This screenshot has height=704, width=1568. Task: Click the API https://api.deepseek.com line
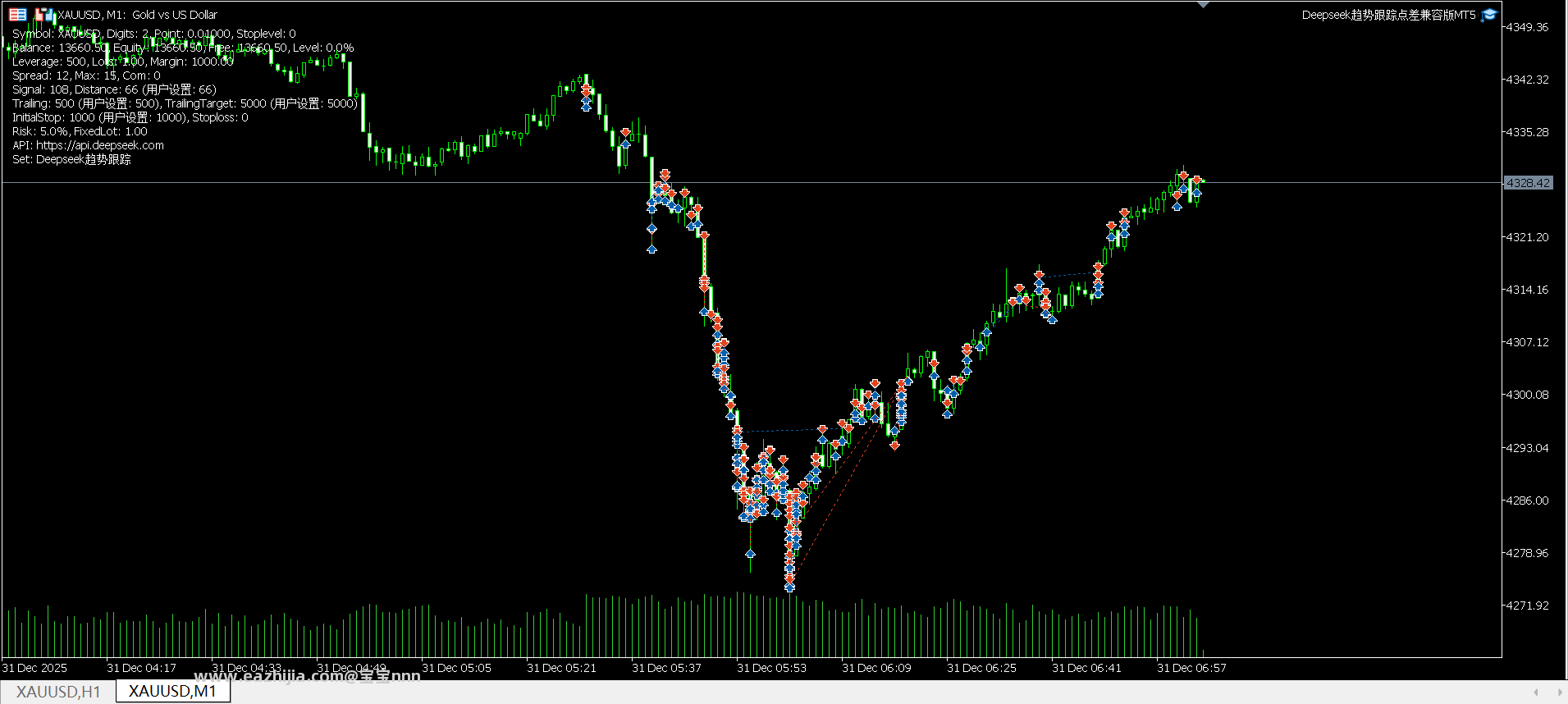pyautogui.click(x=88, y=145)
